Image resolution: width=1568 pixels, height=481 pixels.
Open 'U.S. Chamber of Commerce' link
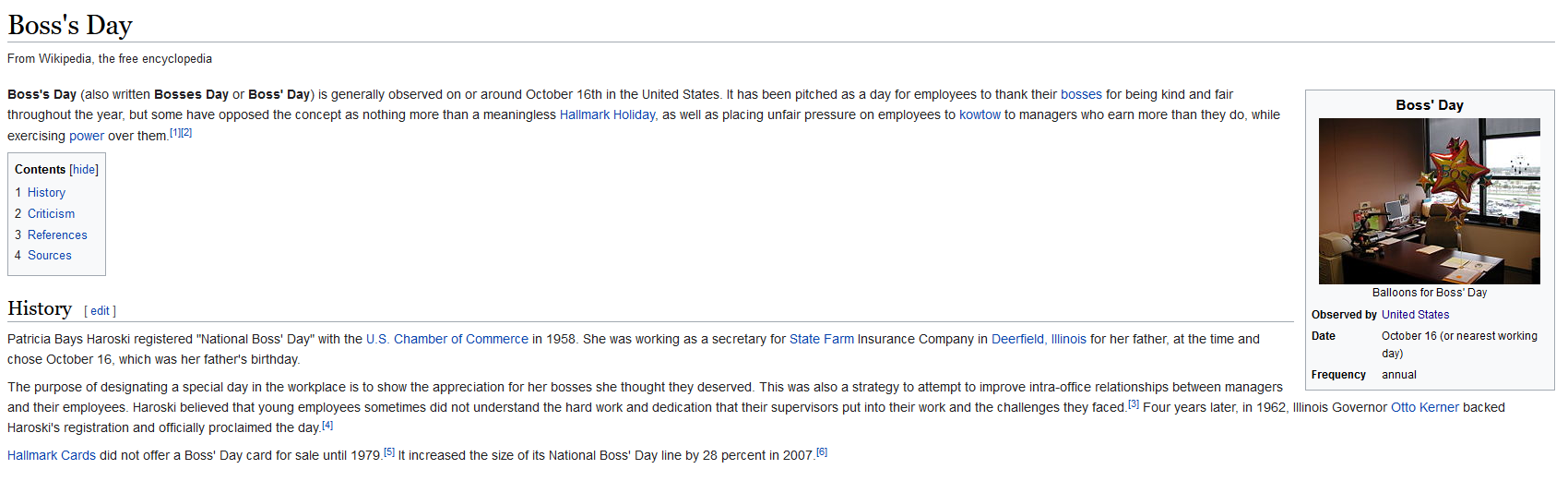click(x=447, y=339)
